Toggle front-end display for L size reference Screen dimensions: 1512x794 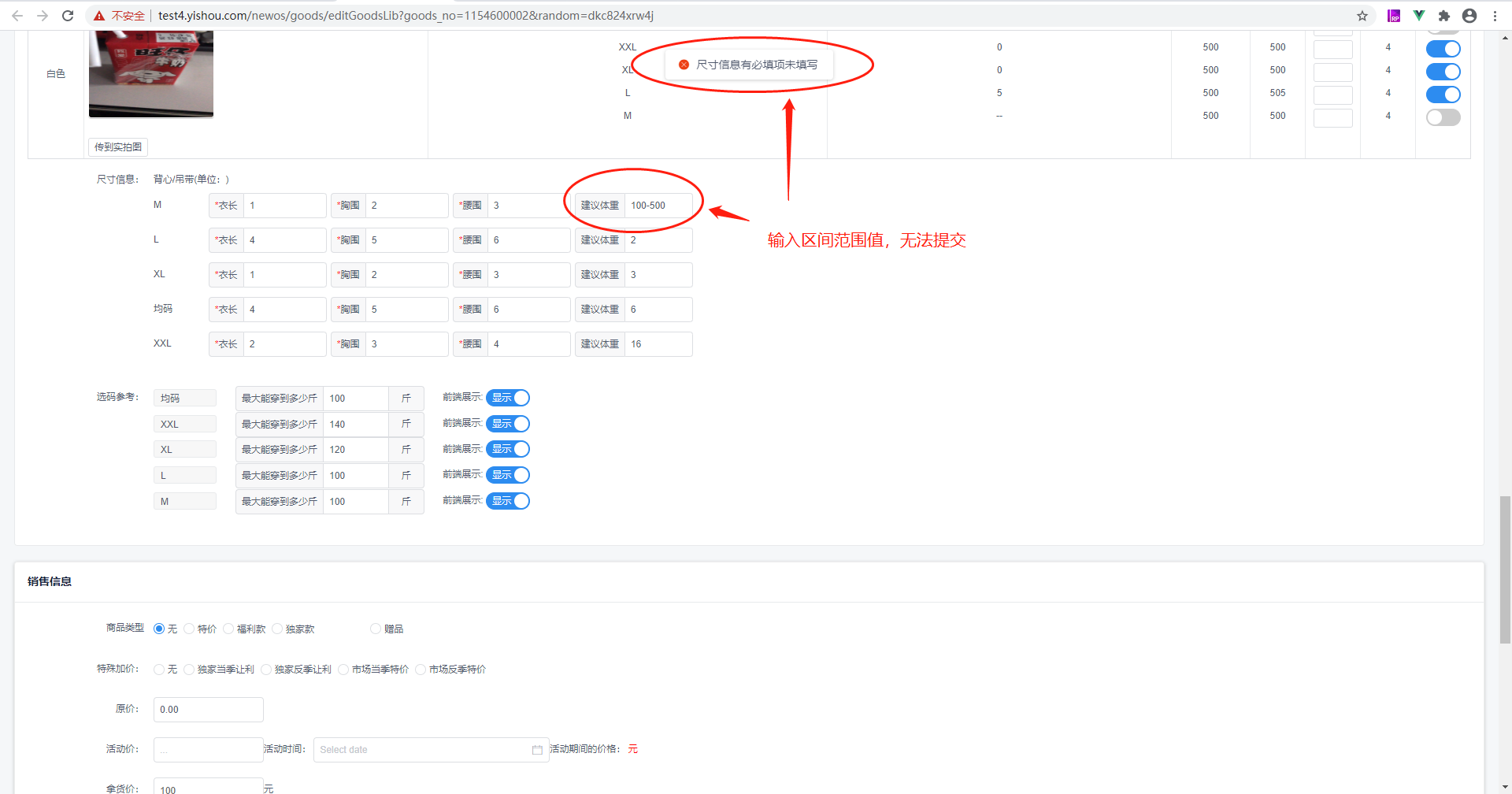click(x=508, y=475)
